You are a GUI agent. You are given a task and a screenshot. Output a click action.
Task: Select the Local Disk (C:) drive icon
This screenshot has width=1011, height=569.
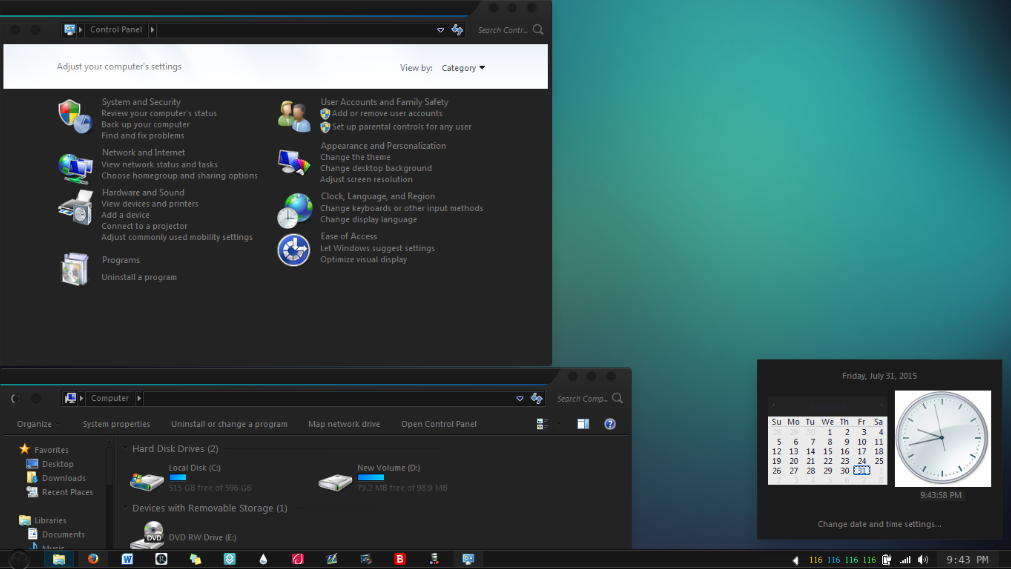(x=147, y=481)
